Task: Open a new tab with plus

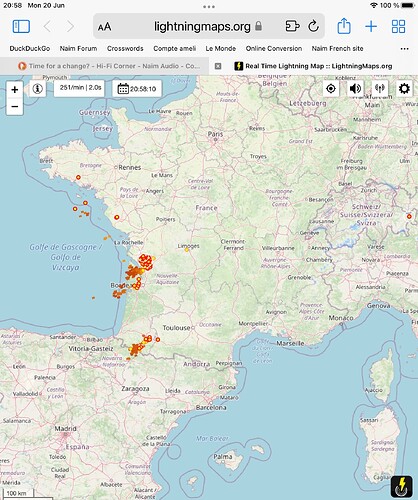Action: point(371,26)
